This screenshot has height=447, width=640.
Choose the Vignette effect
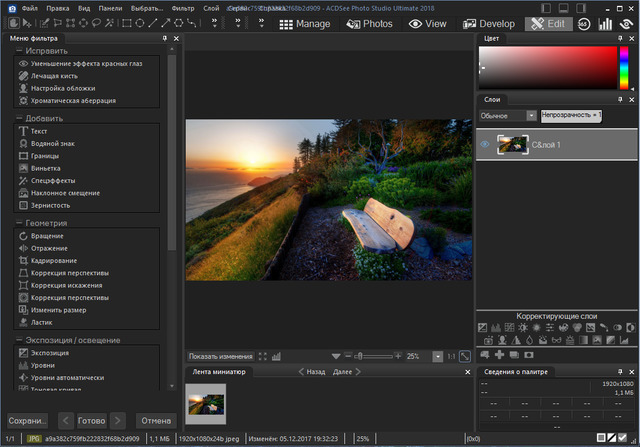pyautogui.click(x=46, y=168)
